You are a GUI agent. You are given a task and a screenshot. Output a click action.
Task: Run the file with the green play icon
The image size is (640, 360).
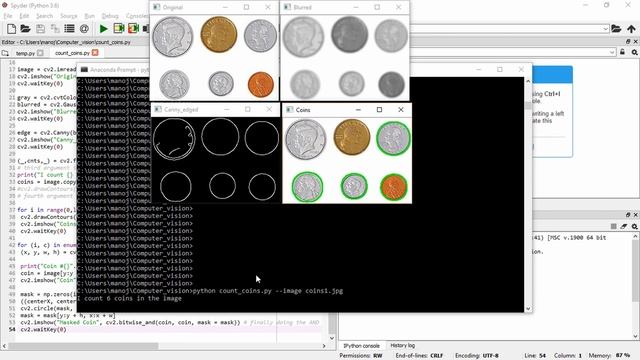point(104,29)
